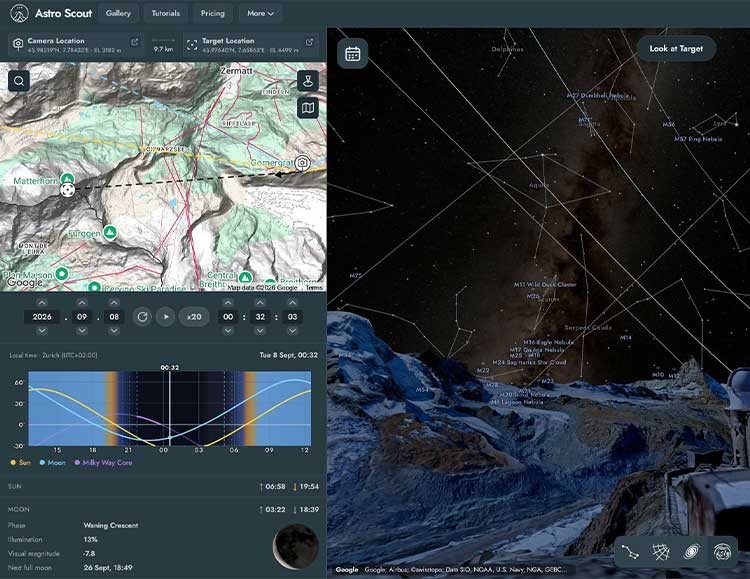Viewport: 750px width, 579px height.
Task: Expand the More menu
Action: click(260, 13)
